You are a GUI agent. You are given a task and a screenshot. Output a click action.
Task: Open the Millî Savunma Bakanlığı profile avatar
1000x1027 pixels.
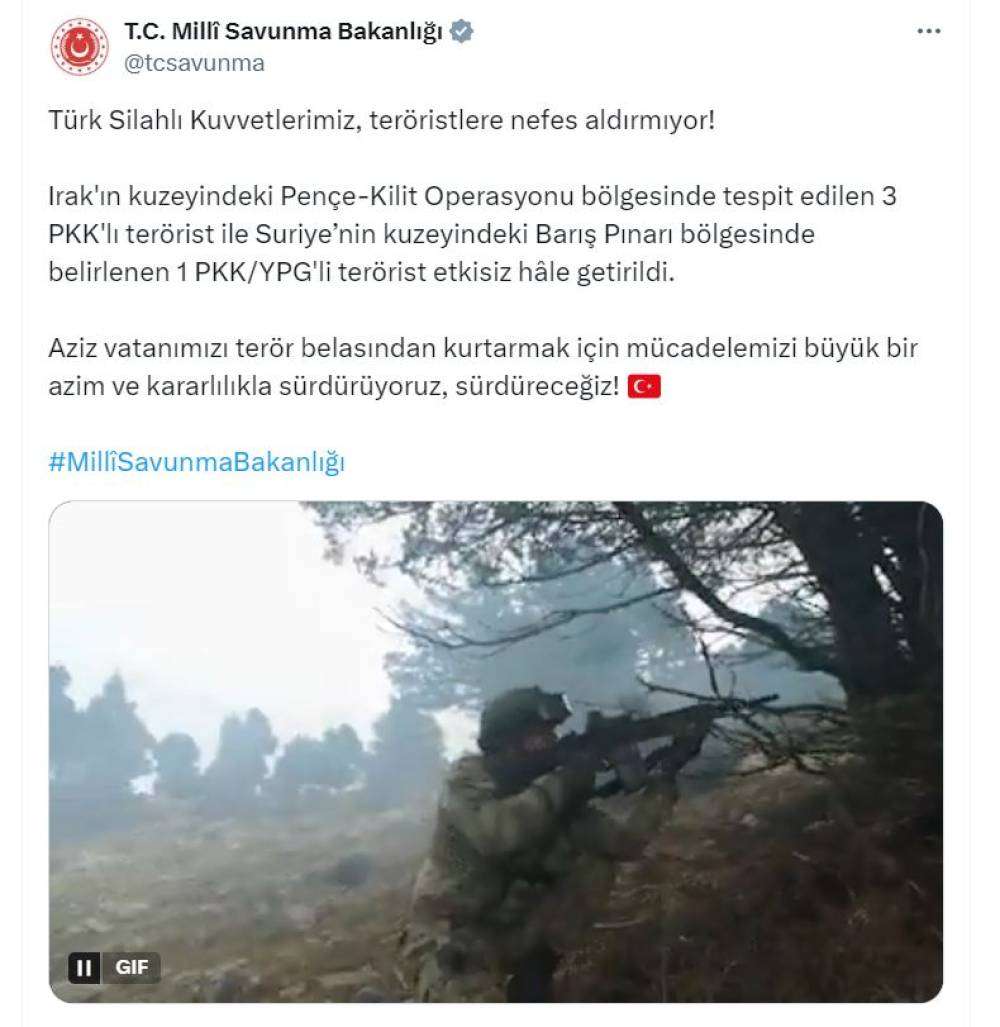[79, 47]
